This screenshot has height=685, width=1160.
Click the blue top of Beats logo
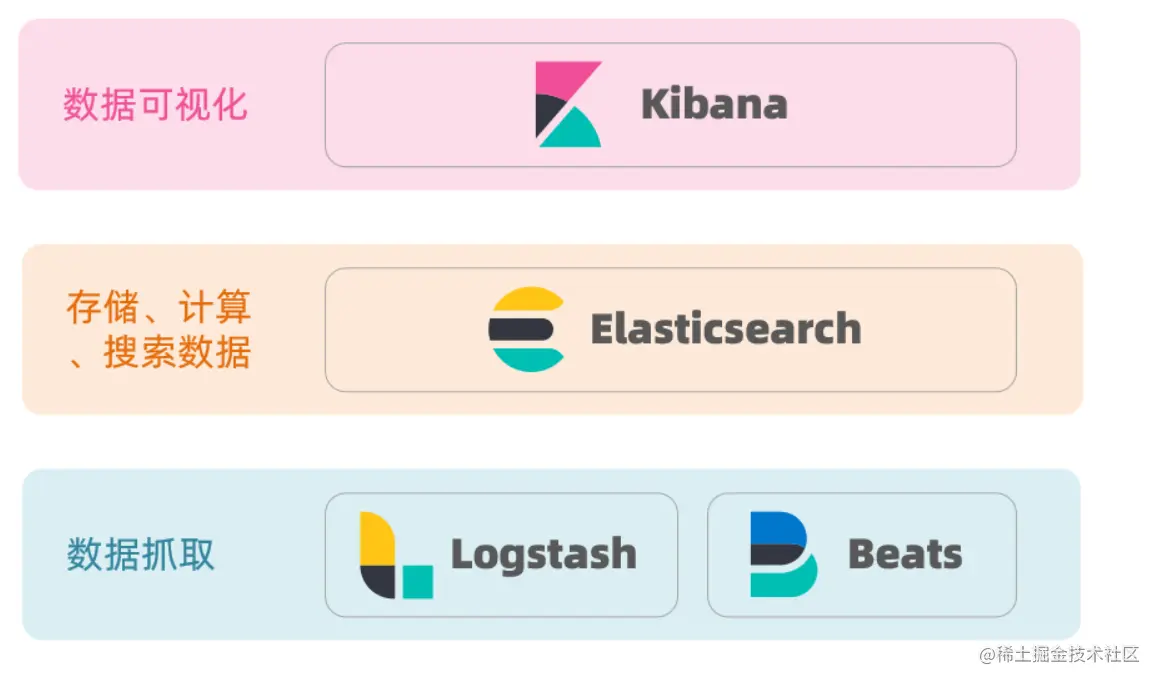(778, 527)
